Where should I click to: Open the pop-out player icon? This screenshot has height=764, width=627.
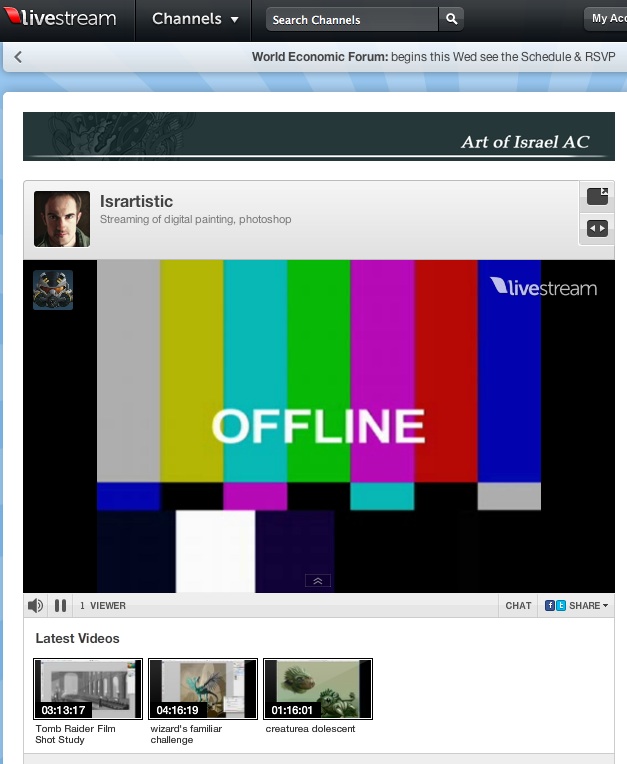(597, 197)
